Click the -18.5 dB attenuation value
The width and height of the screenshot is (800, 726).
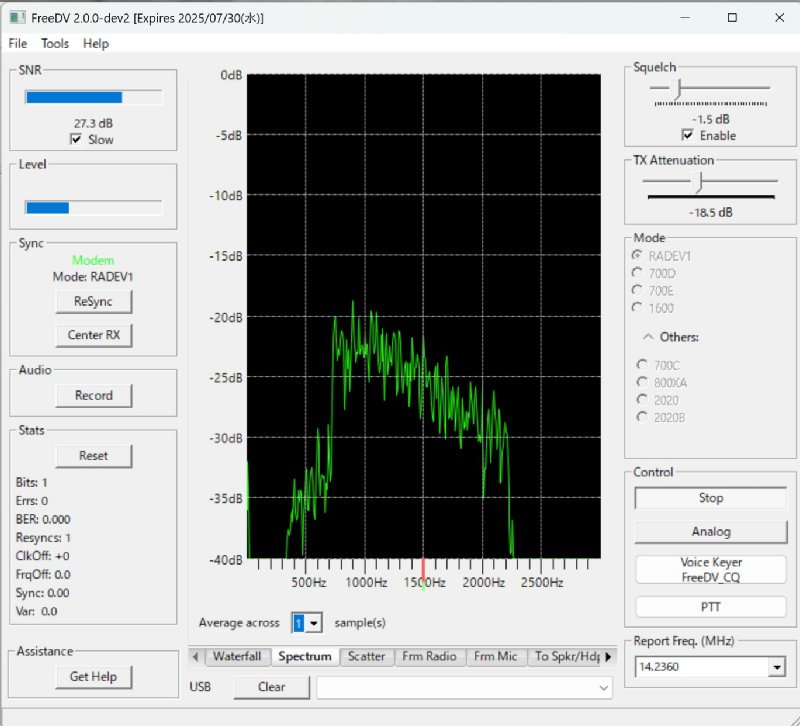[711, 212]
